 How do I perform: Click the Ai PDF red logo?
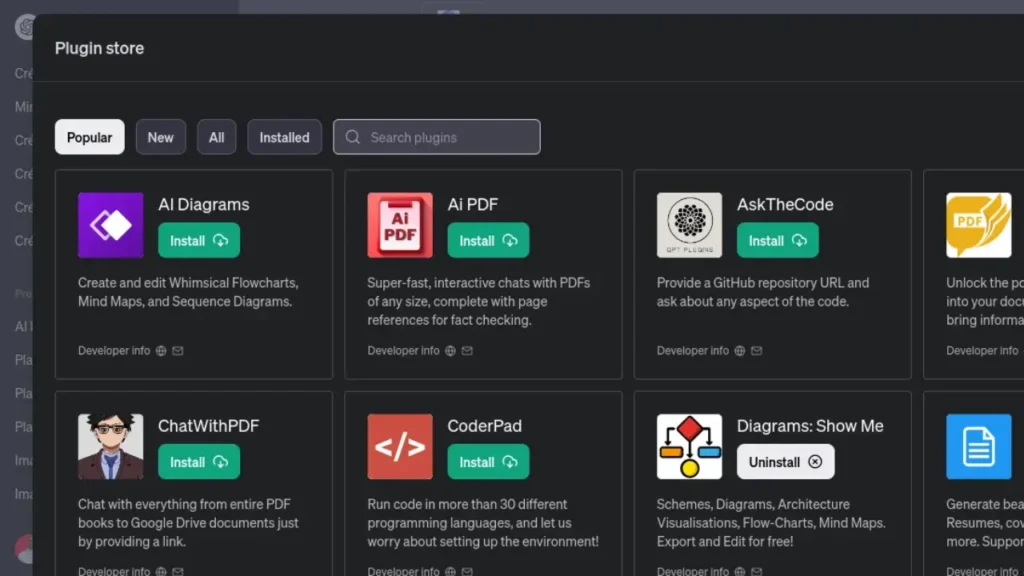[400, 225]
